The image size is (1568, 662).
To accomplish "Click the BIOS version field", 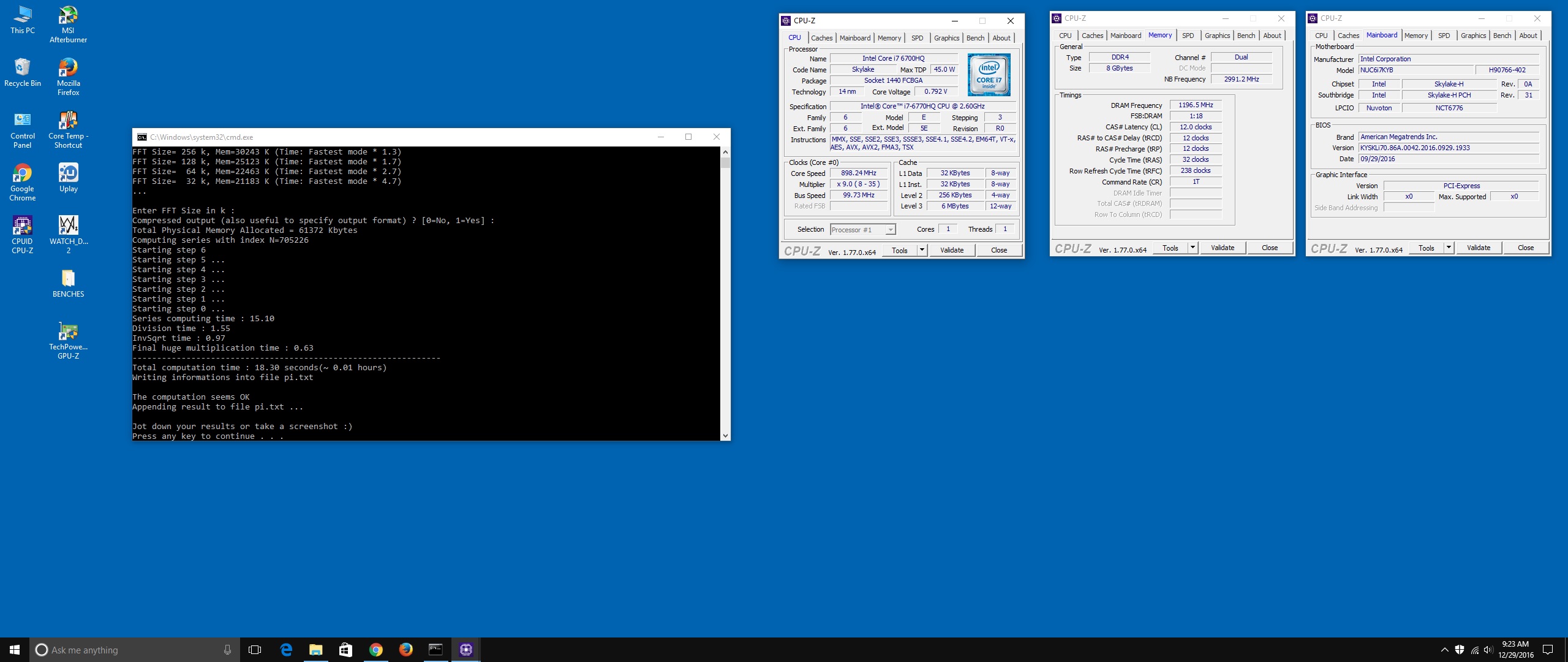I will (1449, 148).
